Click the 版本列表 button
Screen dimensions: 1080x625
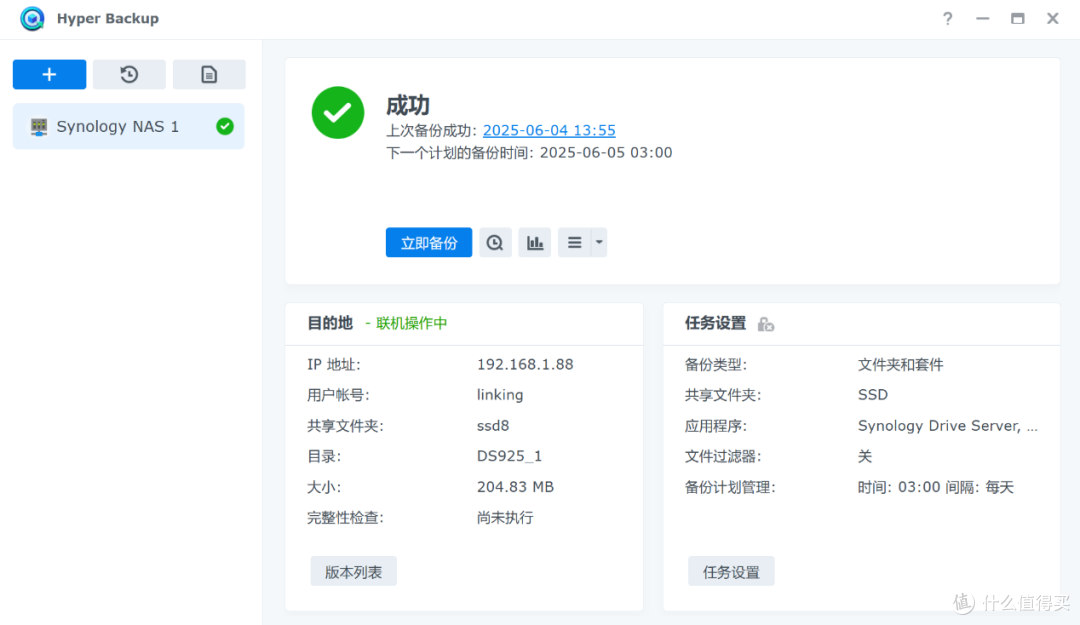point(353,571)
